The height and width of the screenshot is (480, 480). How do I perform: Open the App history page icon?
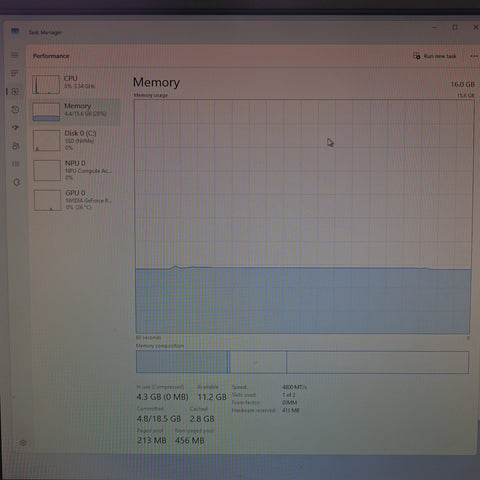pos(15,109)
